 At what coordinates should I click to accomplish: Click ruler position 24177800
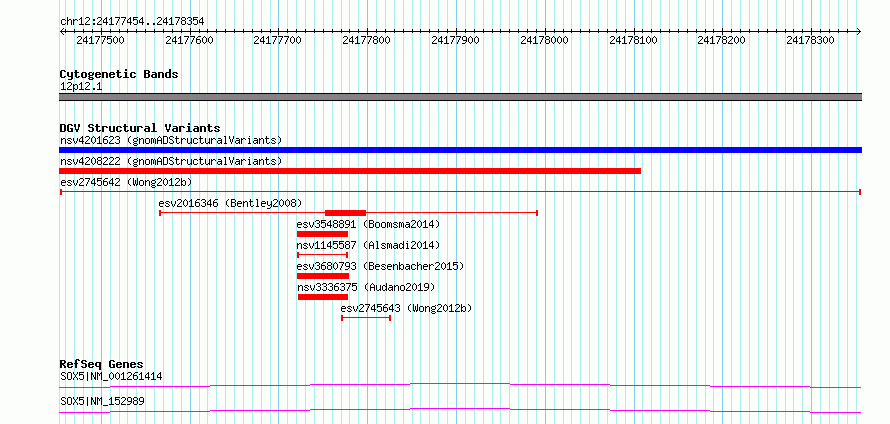367,41
